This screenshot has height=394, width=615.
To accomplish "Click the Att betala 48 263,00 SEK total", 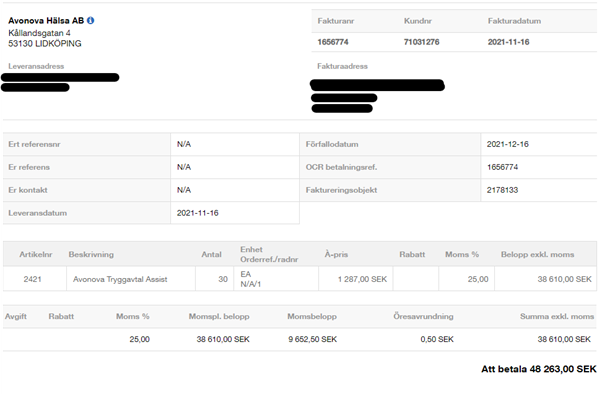I will (x=539, y=369).
